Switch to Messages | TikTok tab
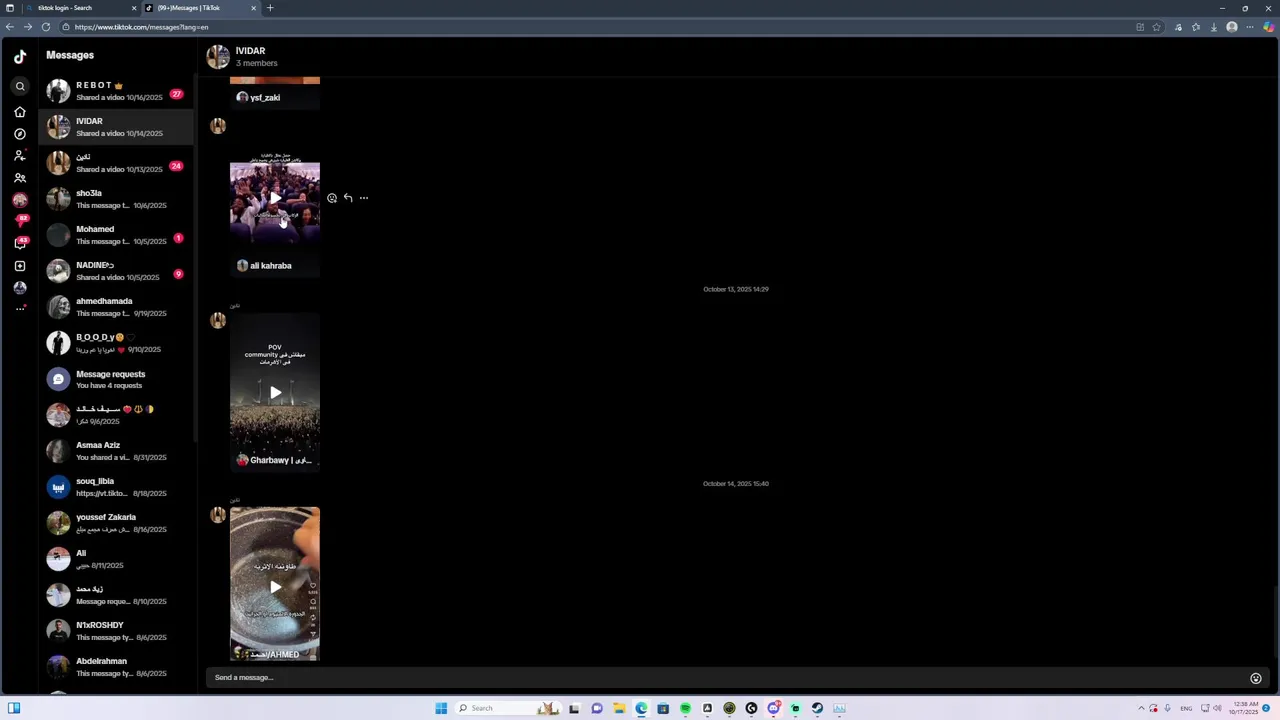Screen dimensions: 1280x720 pyautogui.click(x=200, y=8)
